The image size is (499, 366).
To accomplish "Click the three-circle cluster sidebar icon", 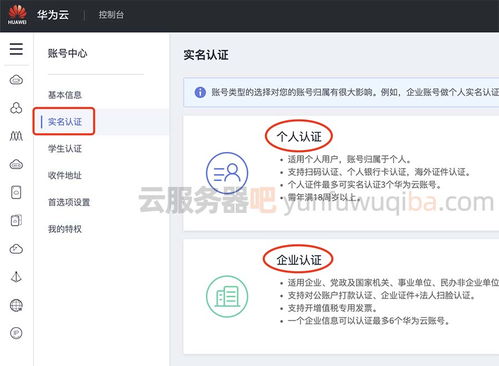I will 16,108.
